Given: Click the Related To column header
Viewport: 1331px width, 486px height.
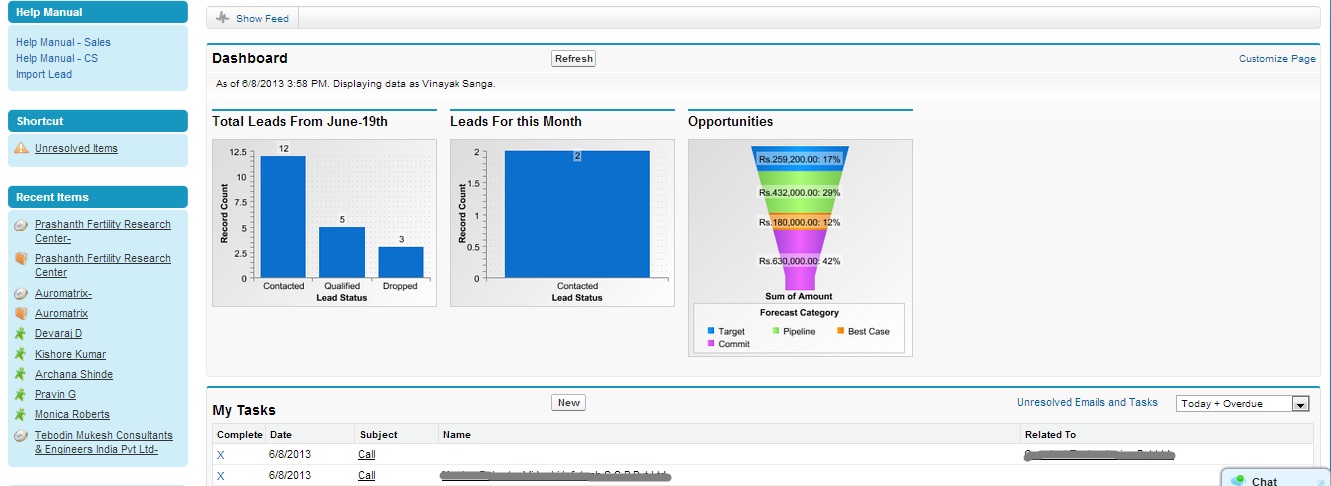Looking at the screenshot, I should [x=1050, y=435].
